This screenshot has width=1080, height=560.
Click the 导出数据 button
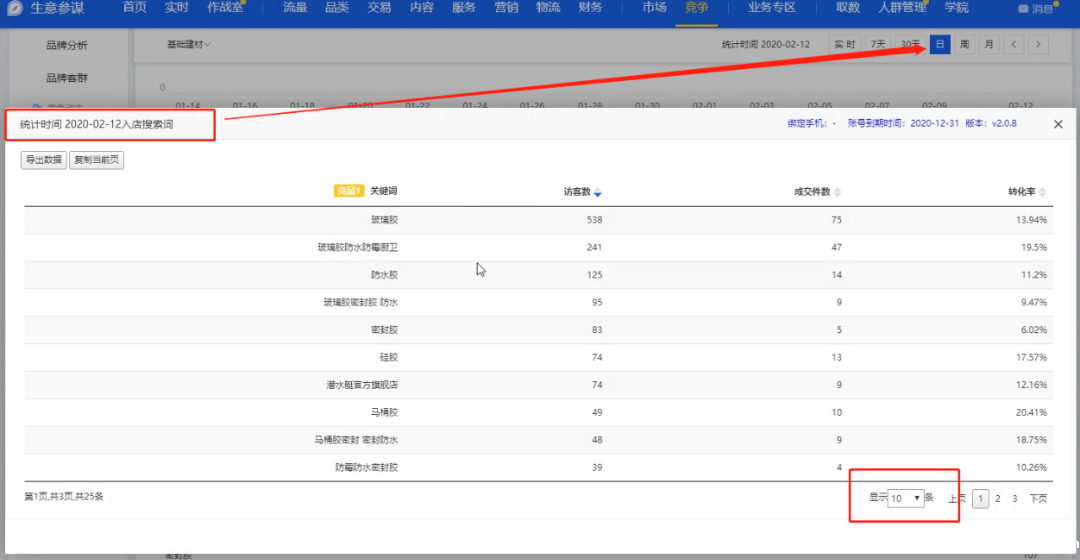43,160
